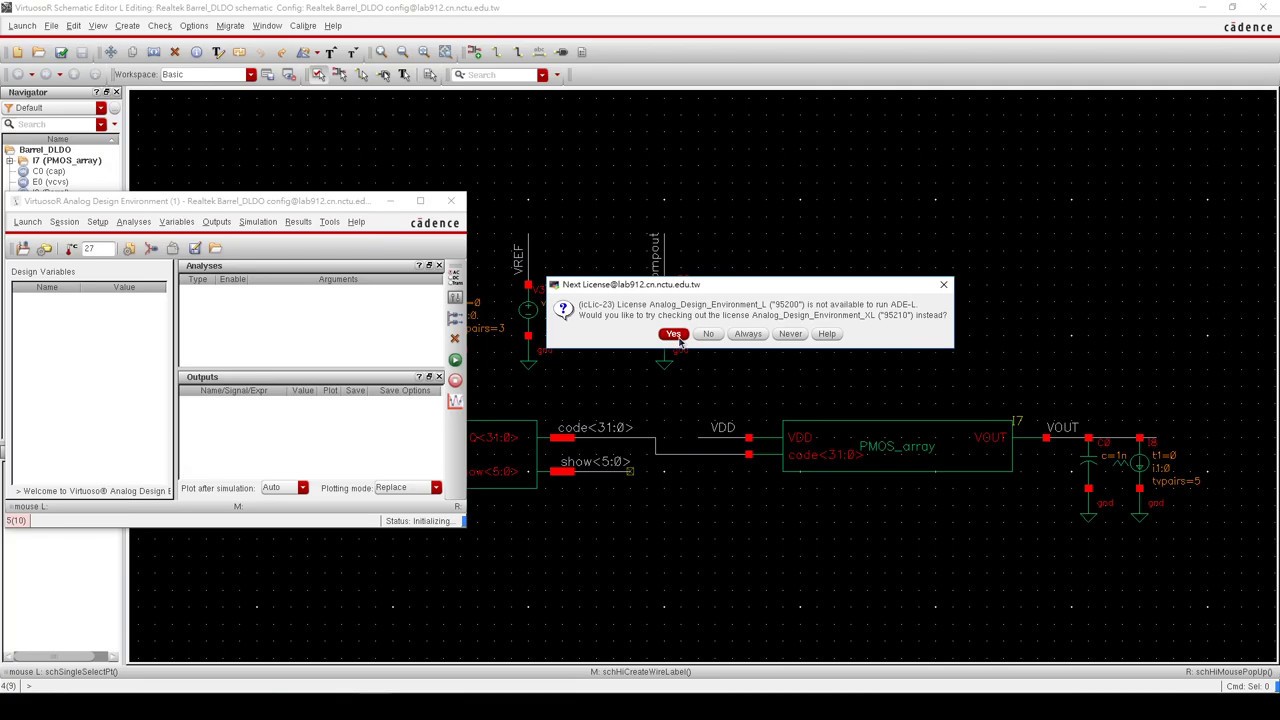This screenshot has height=720, width=1280.
Task: Open the Workspace Basic dropdown
Action: (251, 75)
